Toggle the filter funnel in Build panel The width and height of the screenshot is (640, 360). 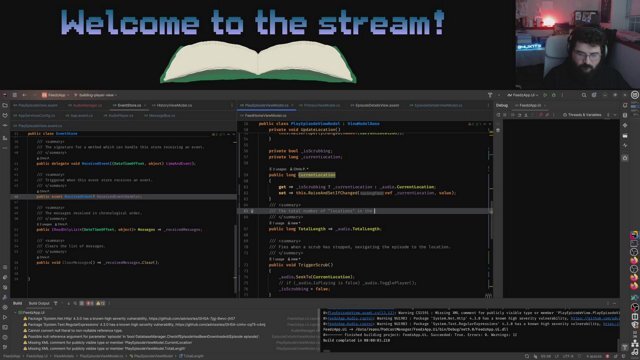click(x=56, y=303)
